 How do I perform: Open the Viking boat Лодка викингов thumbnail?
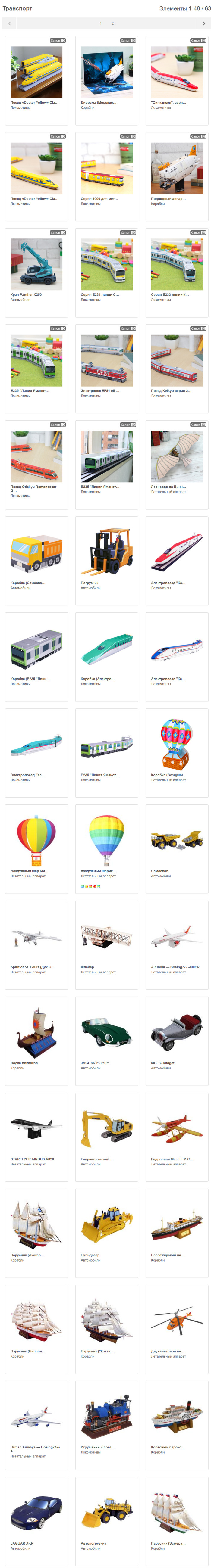(x=36, y=1032)
